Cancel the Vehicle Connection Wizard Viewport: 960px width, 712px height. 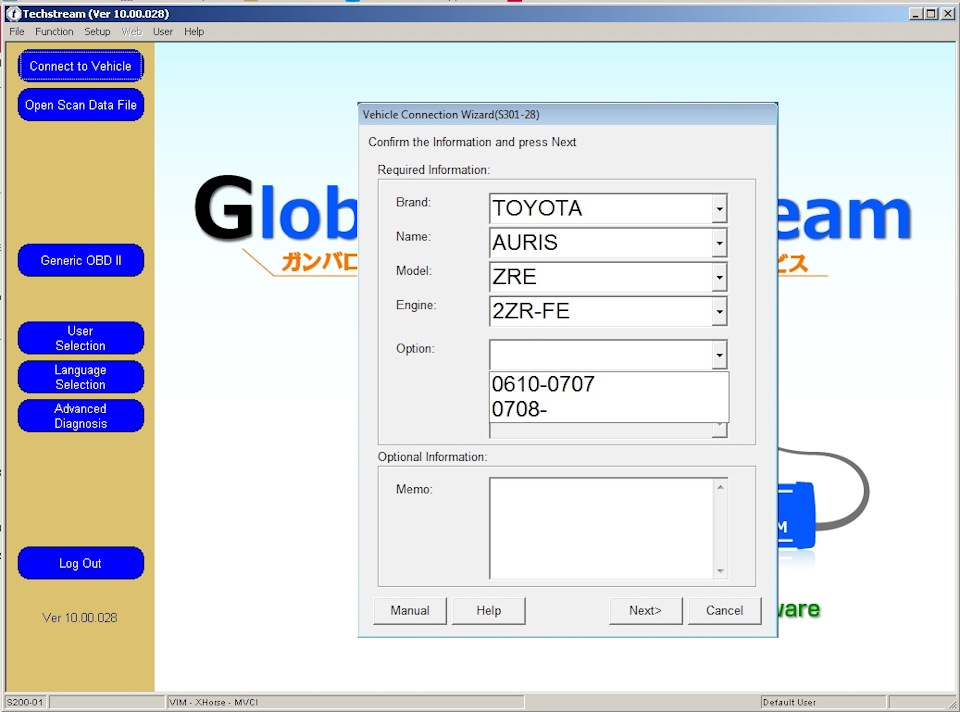(724, 610)
